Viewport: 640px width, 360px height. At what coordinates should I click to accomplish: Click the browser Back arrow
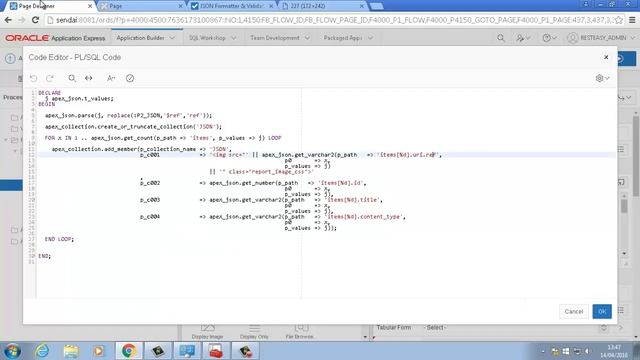click(8, 20)
